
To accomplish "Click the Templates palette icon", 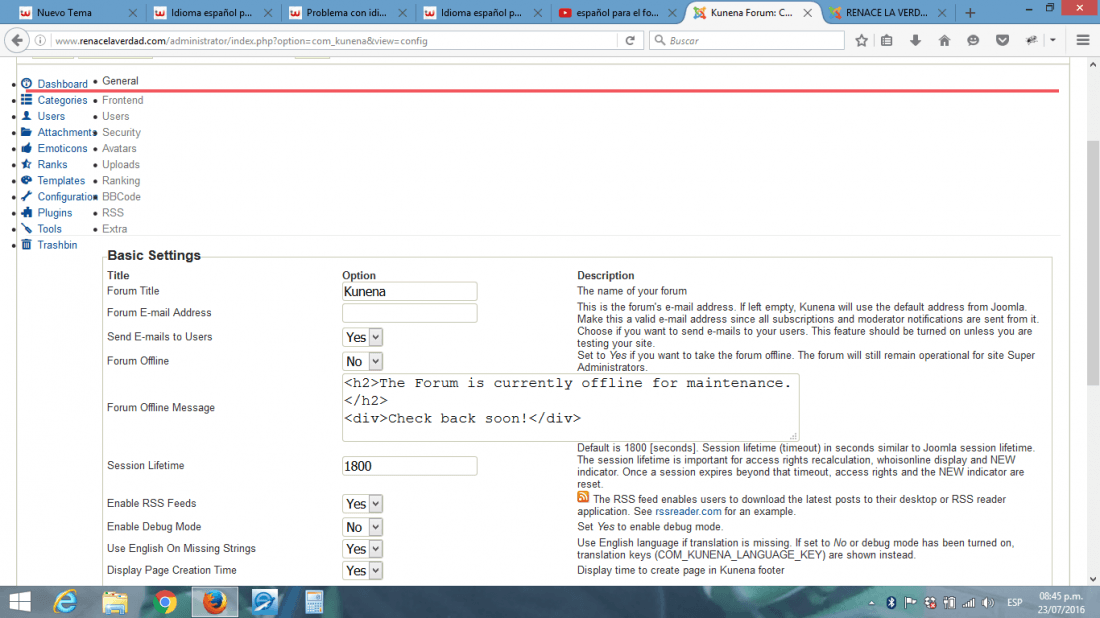I will [27, 180].
